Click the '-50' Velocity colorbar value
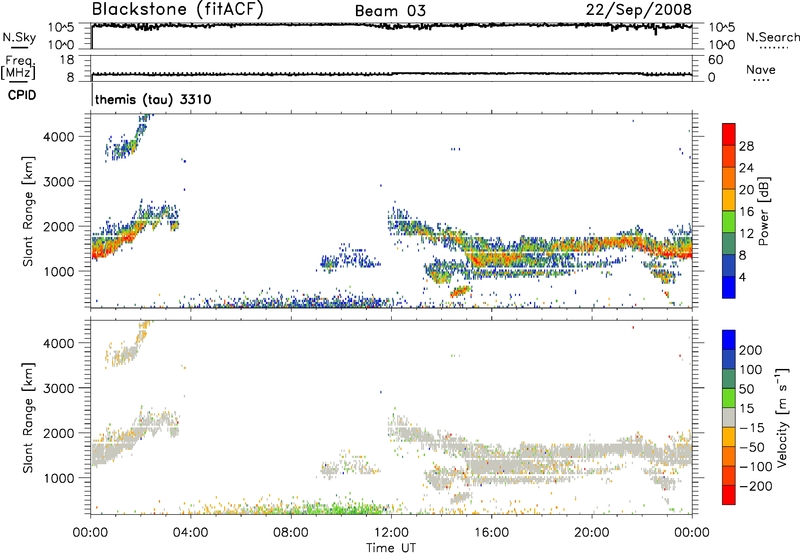Image resolution: width=800 pixels, height=554 pixels. pos(752,447)
